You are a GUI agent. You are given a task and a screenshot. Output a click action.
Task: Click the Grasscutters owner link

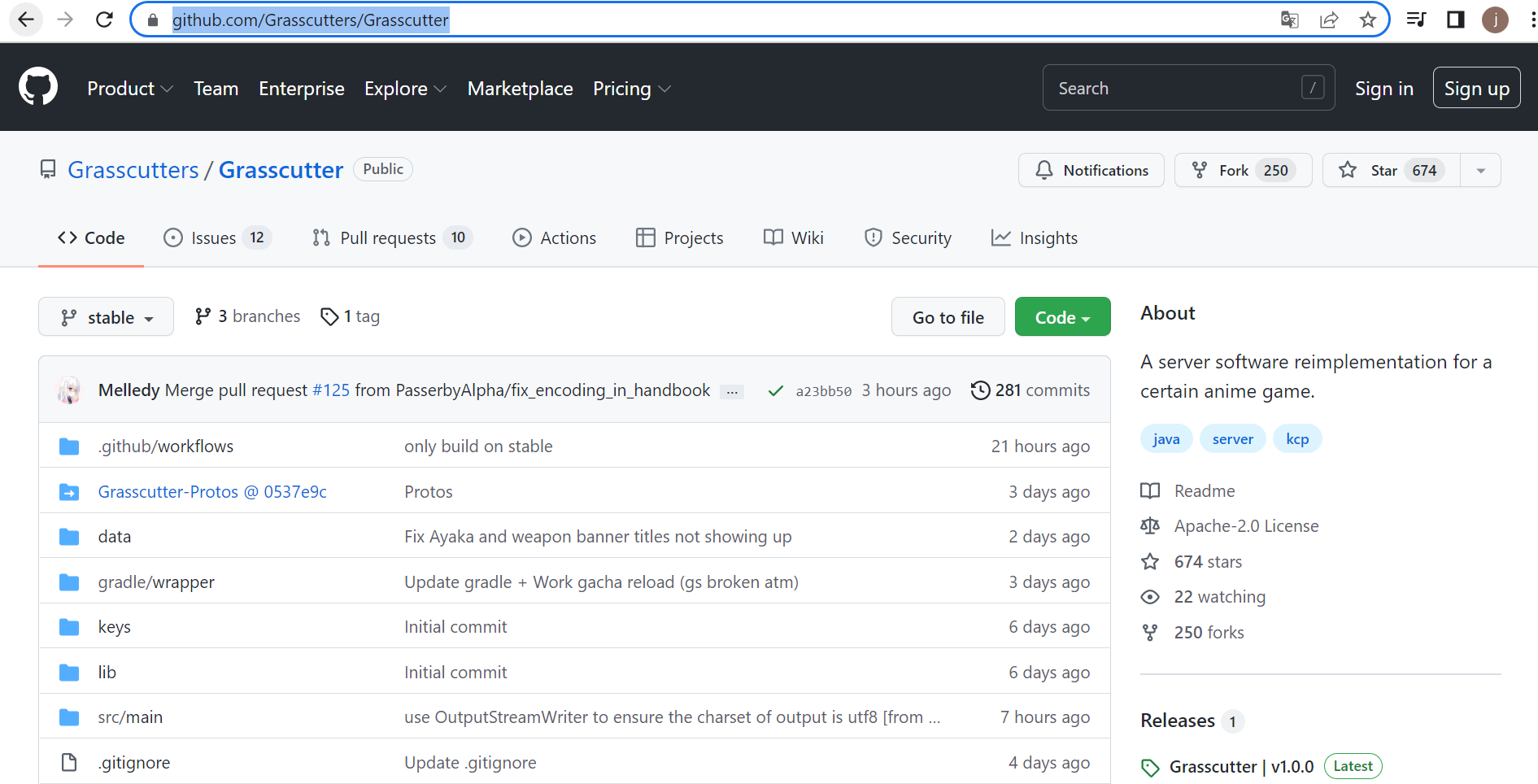pos(133,170)
